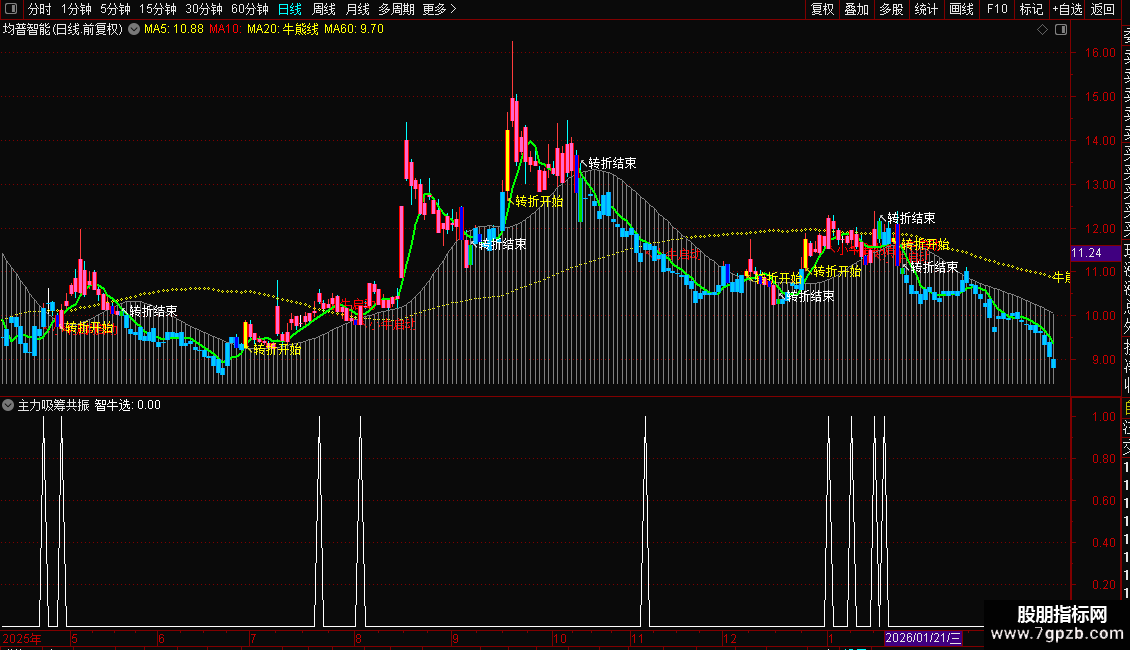This screenshot has width=1130, height=650.
Task: Open the 主力吸筹共振 indicator dropdown
Action: (x=8, y=405)
